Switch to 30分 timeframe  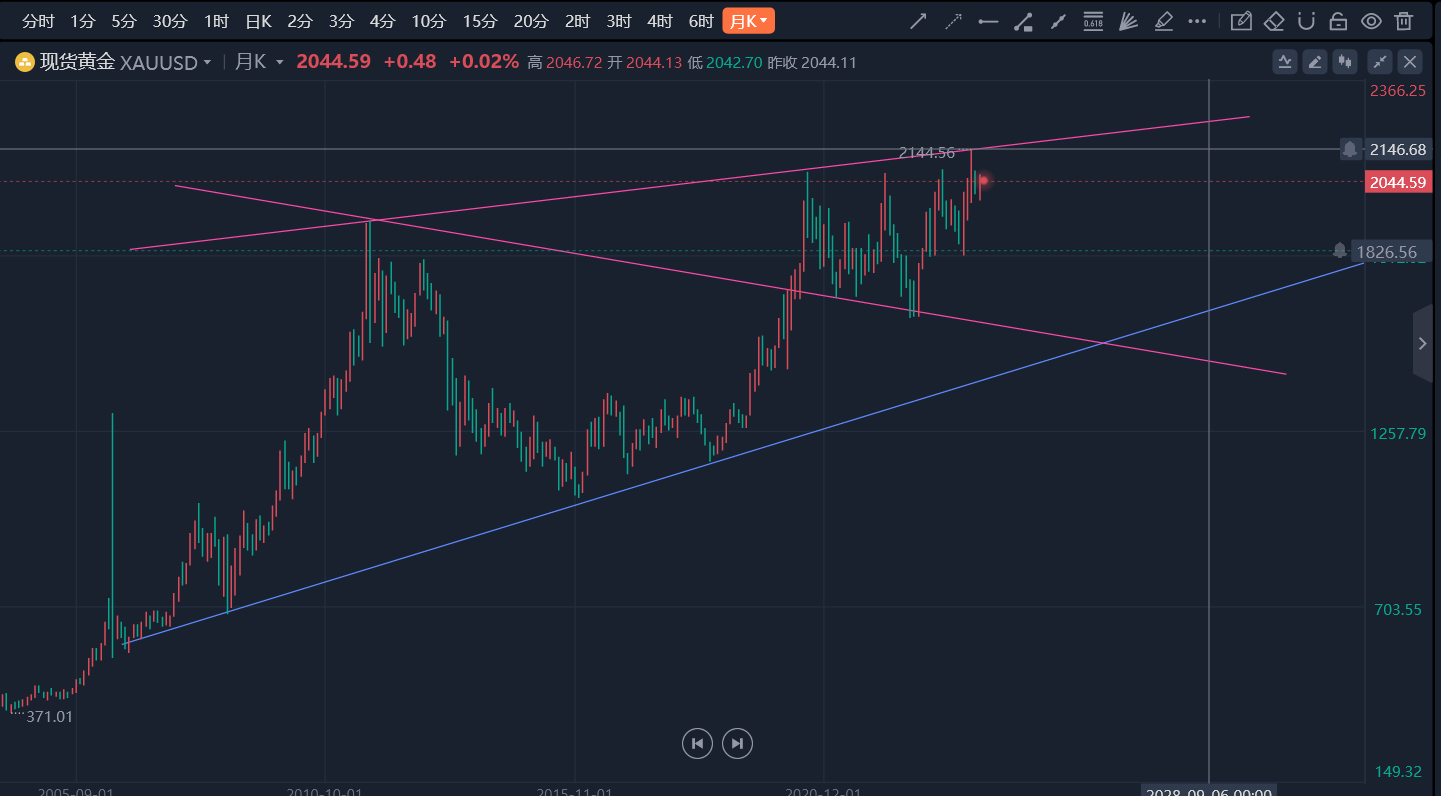[170, 21]
